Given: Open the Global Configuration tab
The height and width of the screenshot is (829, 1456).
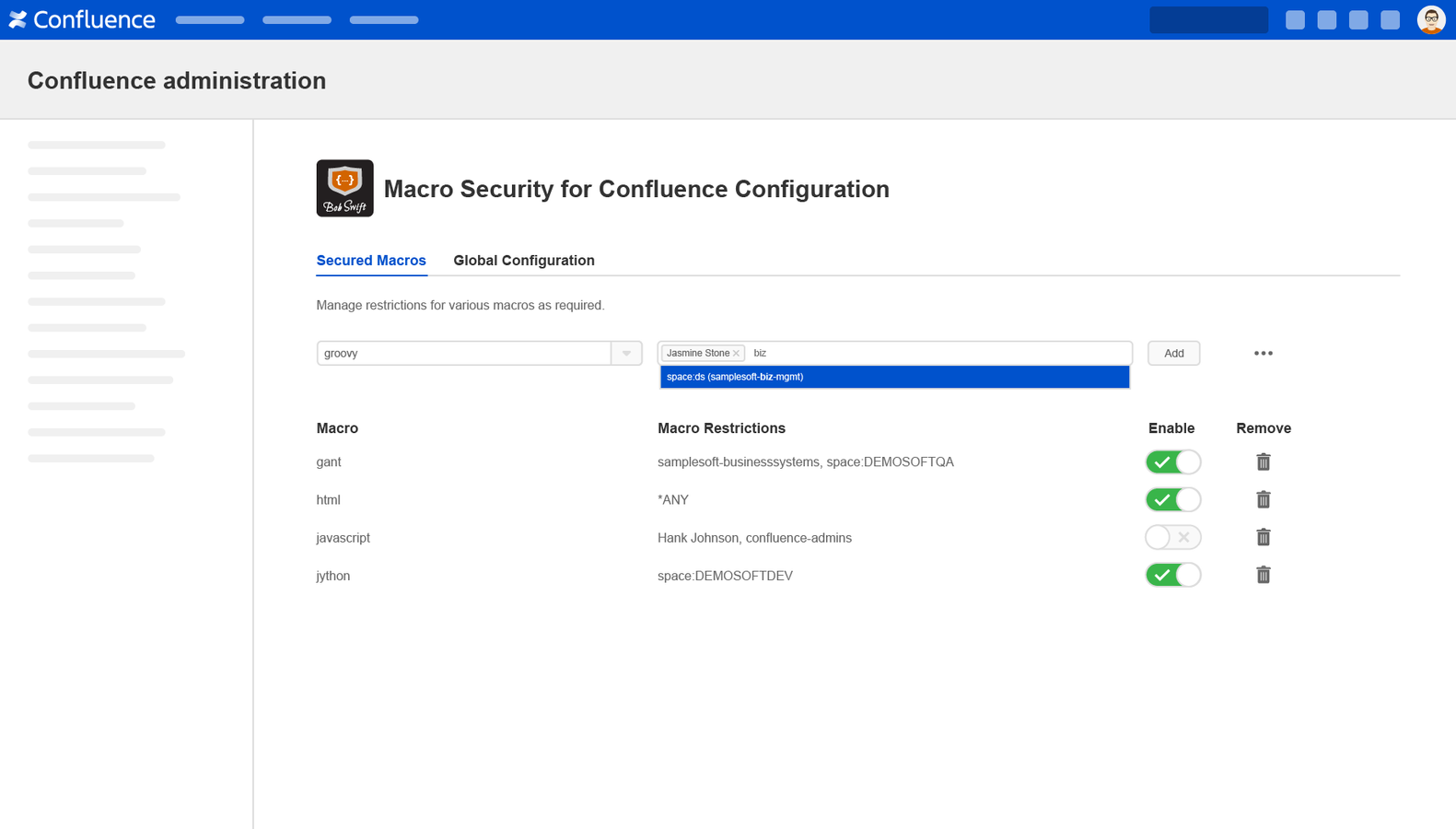Looking at the screenshot, I should (524, 261).
